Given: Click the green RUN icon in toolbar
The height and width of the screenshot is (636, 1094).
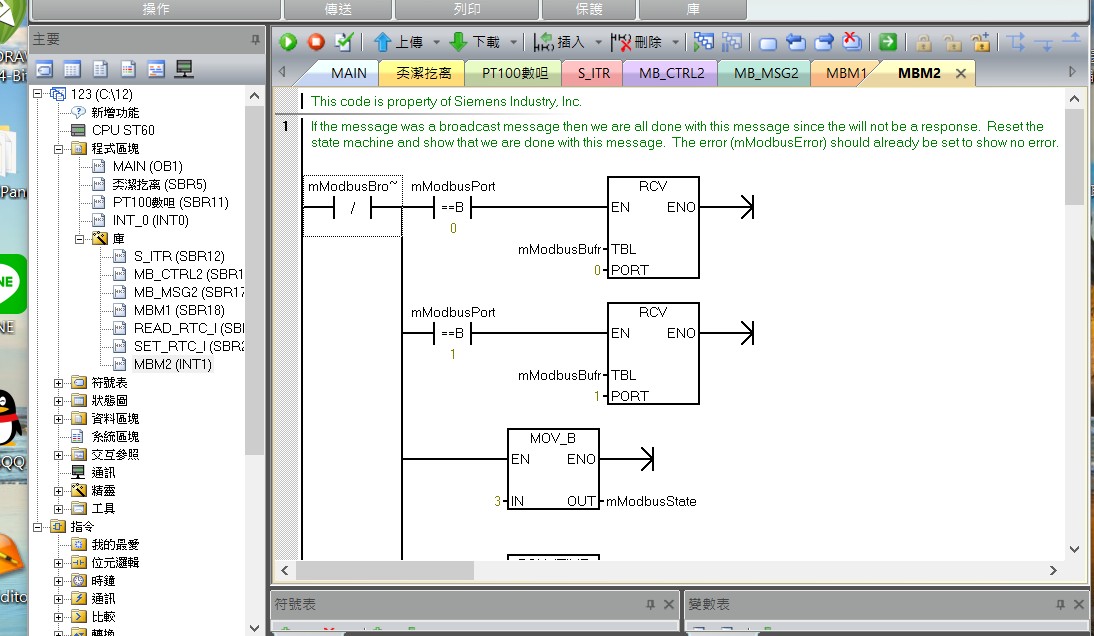Looking at the screenshot, I should click(x=289, y=42).
